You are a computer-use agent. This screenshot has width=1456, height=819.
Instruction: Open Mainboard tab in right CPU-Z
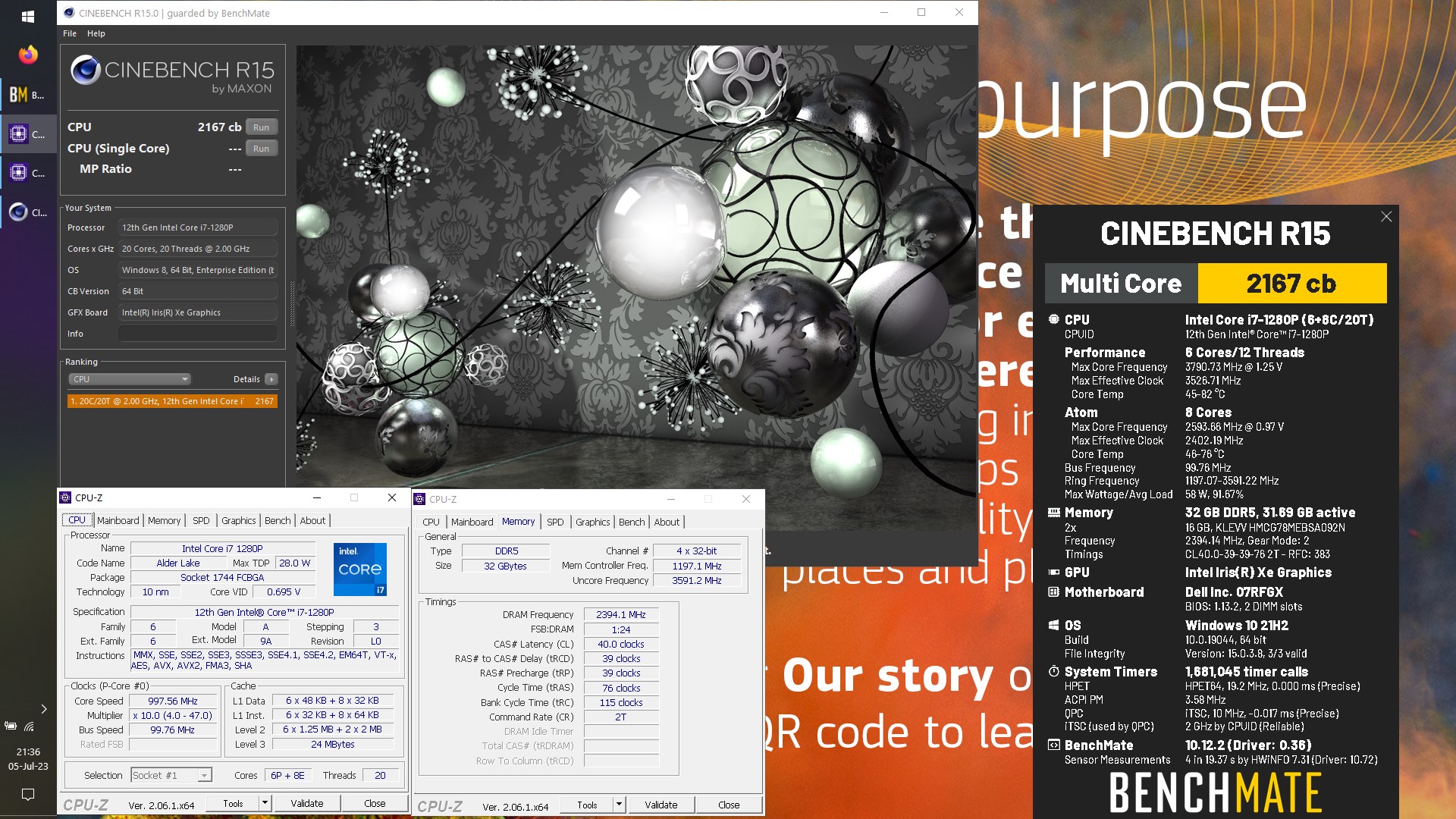tap(472, 522)
